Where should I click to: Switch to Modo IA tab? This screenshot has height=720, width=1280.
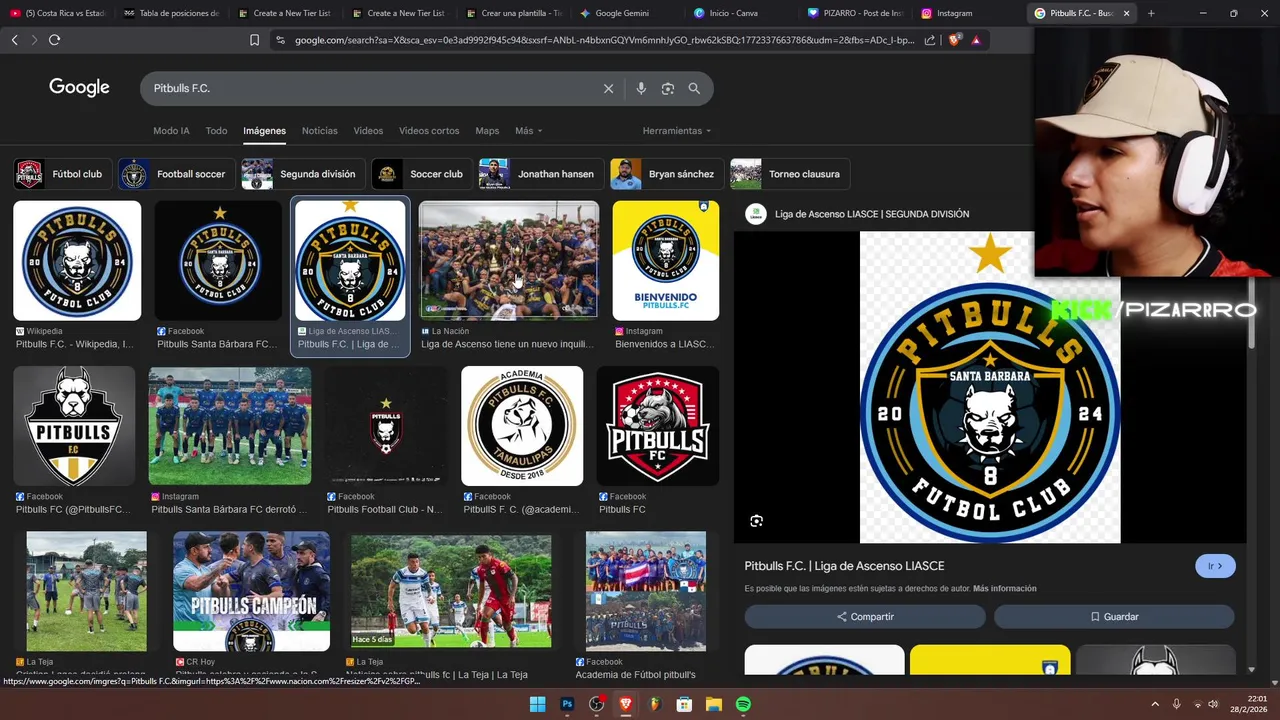171,131
